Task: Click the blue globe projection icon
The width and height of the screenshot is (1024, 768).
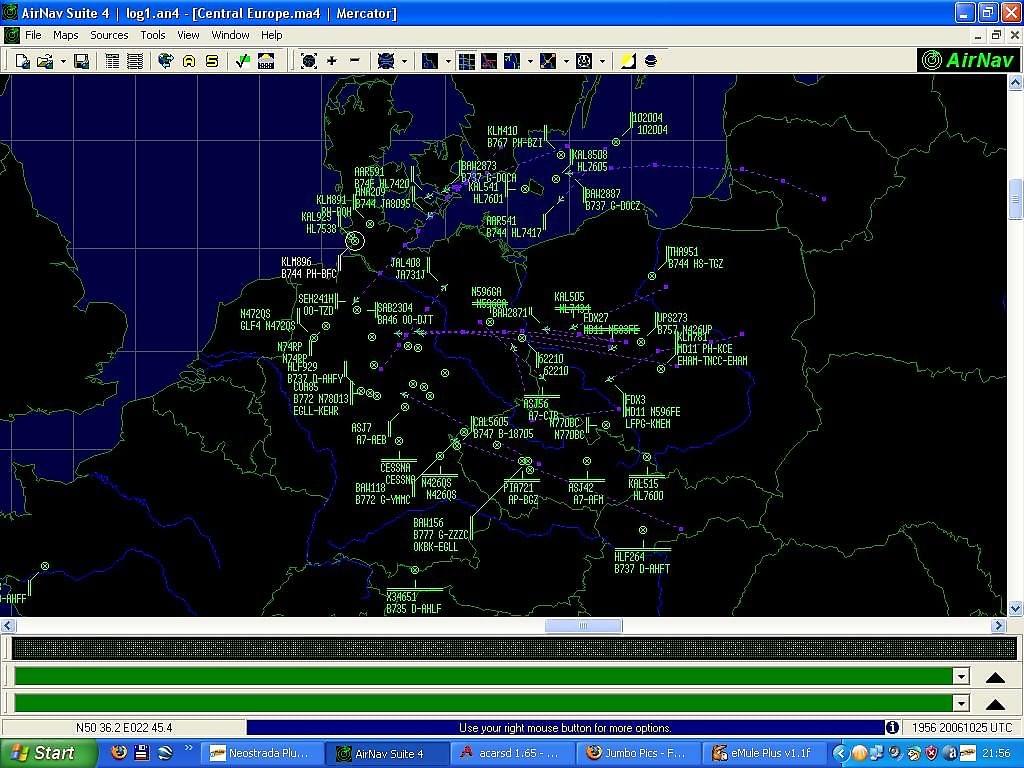Action: [386, 61]
